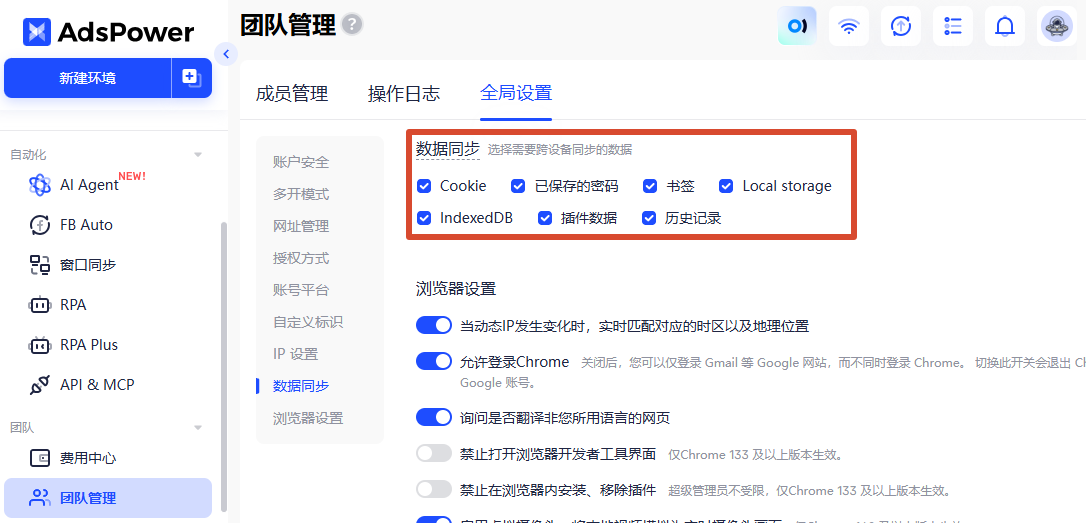This screenshot has width=1086, height=523.
Task: Uncheck the 历史记录 checkbox
Action: tap(649, 218)
